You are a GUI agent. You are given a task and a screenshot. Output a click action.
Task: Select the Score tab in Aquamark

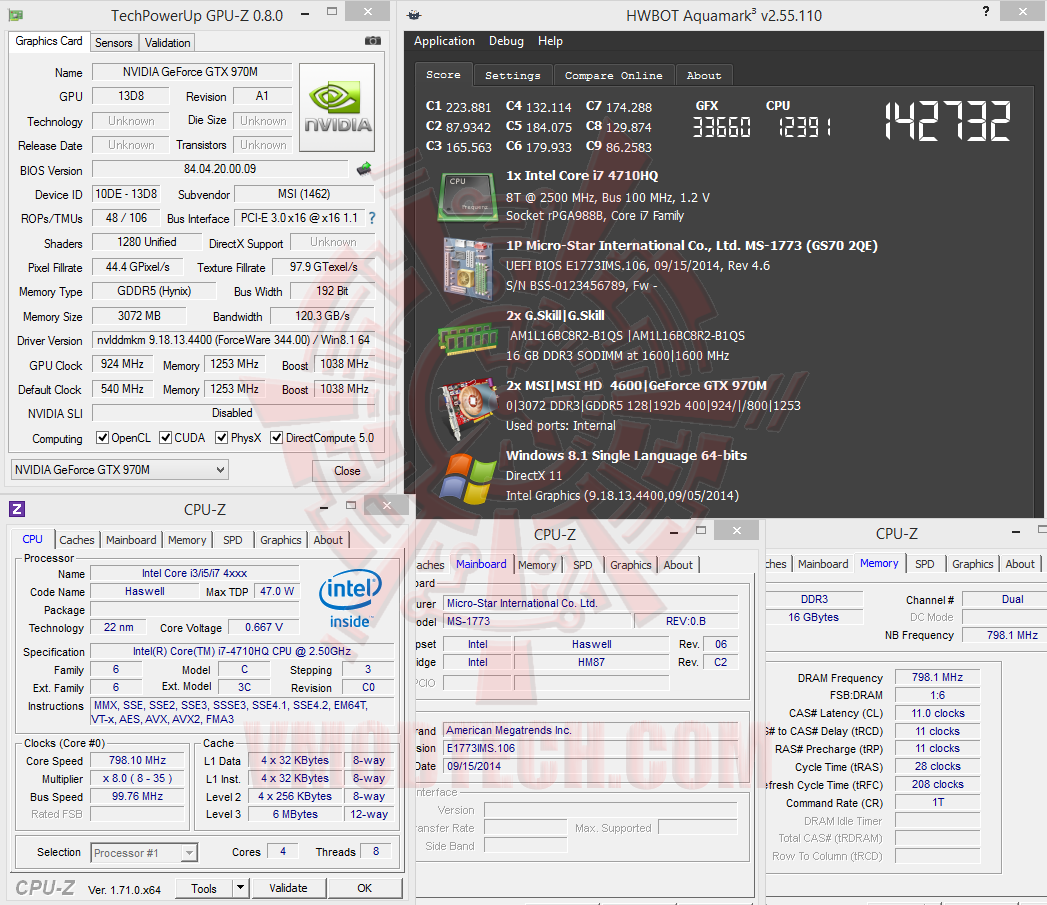click(443, 75)
